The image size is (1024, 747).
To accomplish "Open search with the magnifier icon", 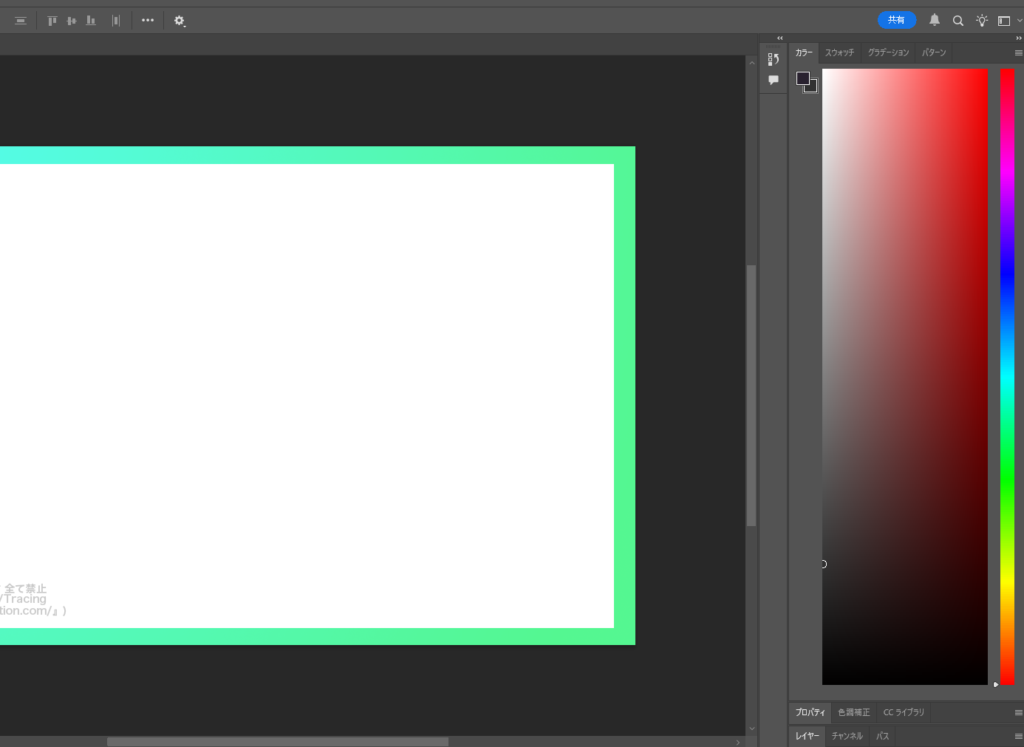I will coord(958,20).
